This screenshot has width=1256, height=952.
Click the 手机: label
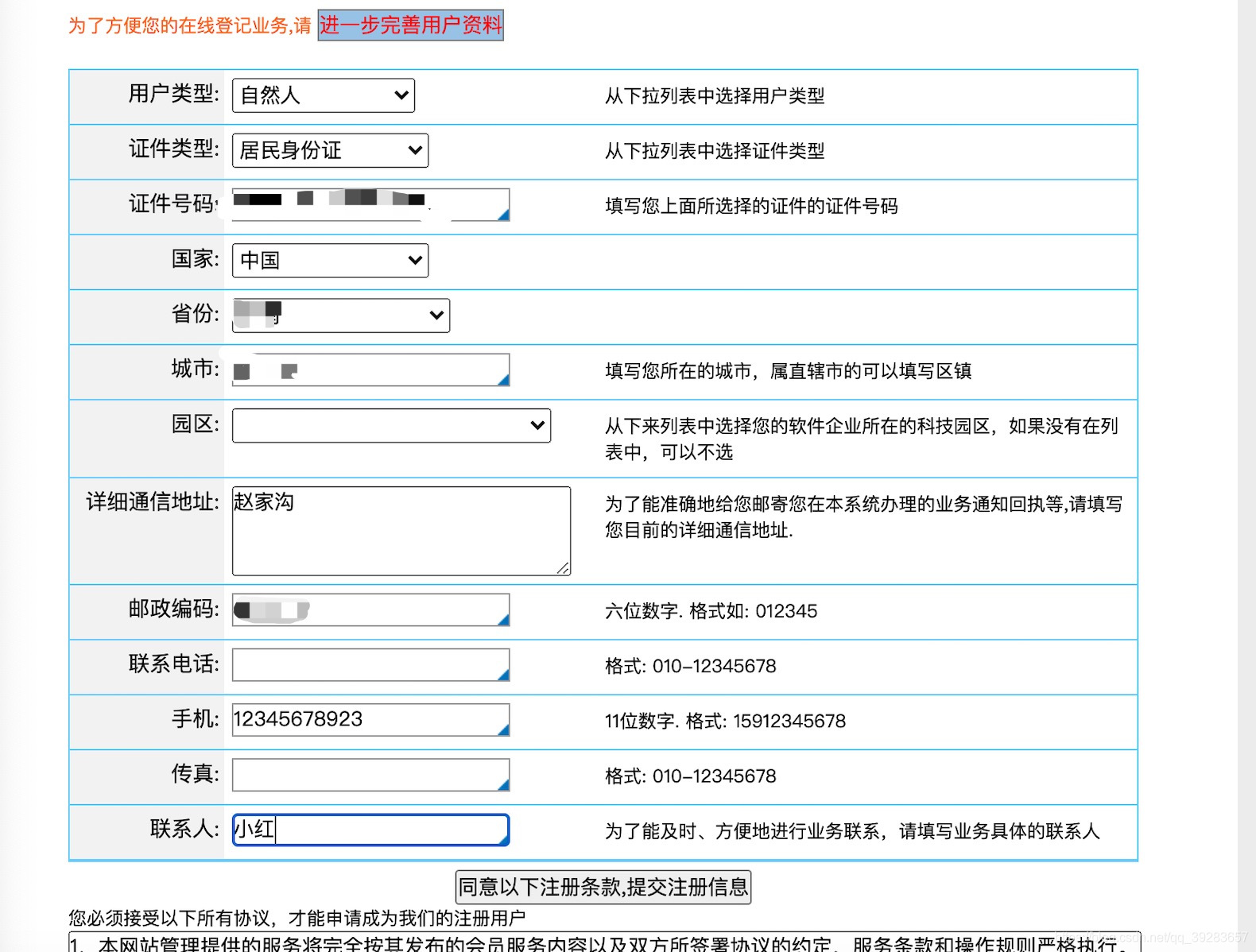coord(196,718)
